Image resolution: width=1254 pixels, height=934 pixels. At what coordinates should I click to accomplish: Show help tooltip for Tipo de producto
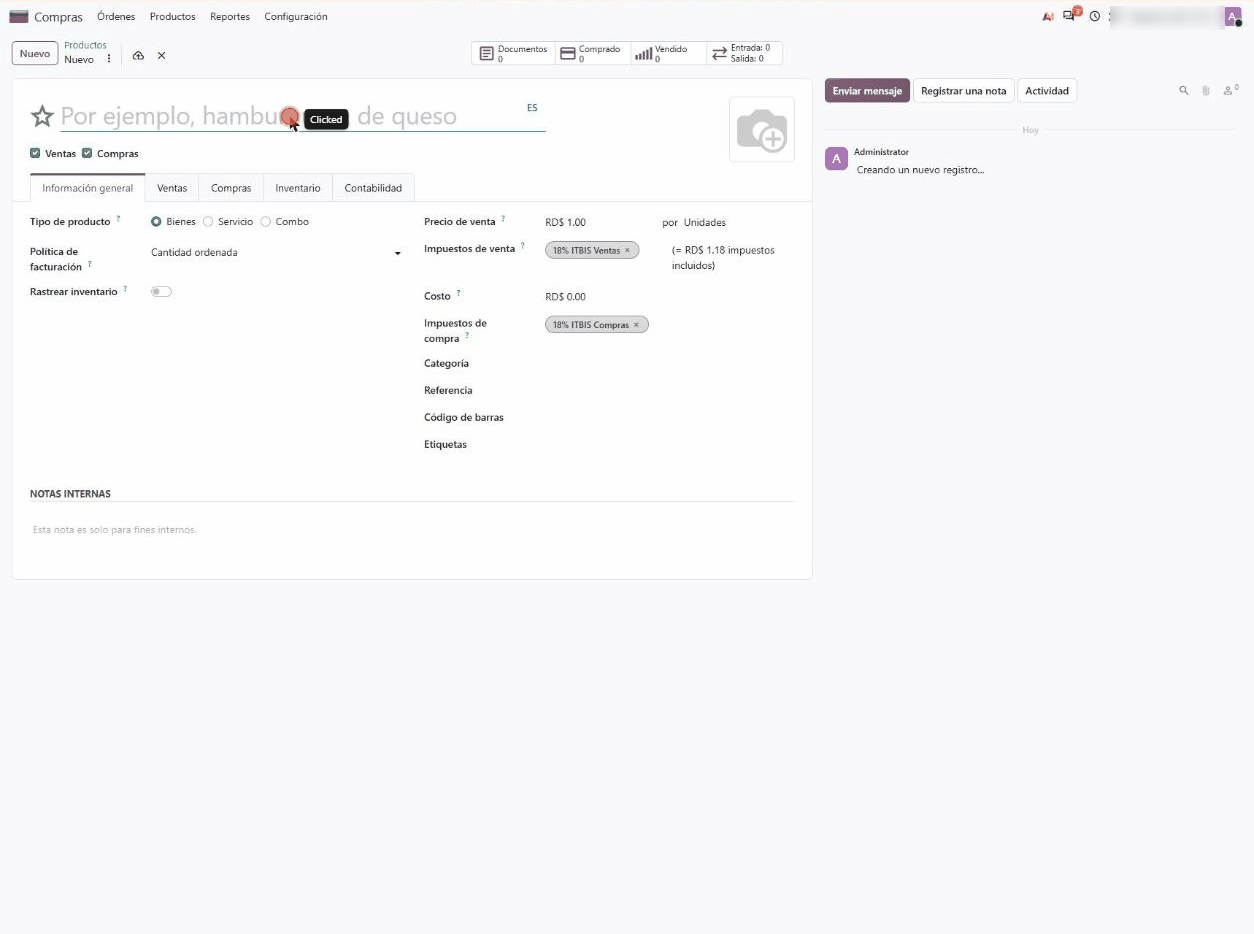click(x=118, y=218)
